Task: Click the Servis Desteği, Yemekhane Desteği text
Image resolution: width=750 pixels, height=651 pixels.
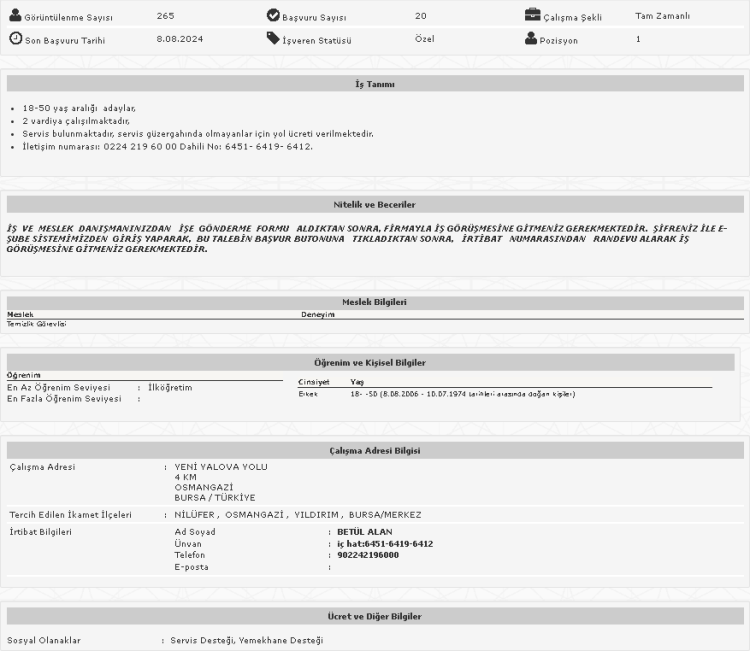Action: coord(246,640)
